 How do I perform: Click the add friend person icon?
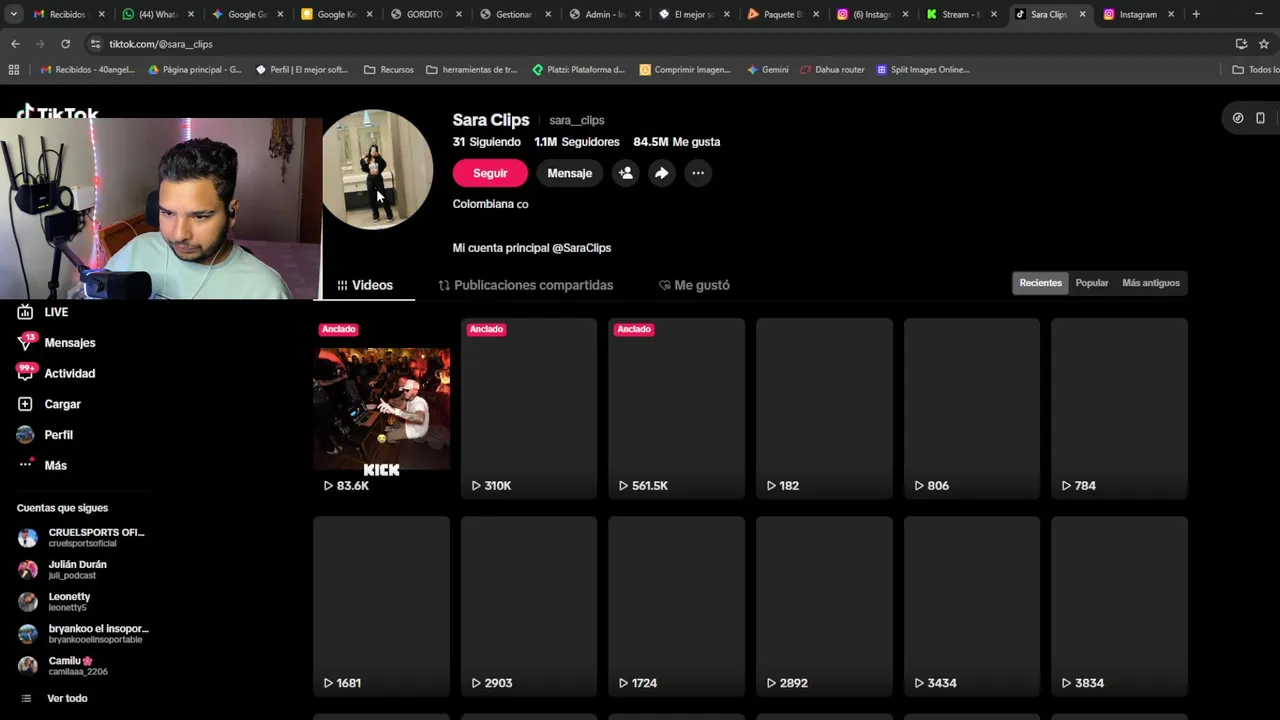626,173
